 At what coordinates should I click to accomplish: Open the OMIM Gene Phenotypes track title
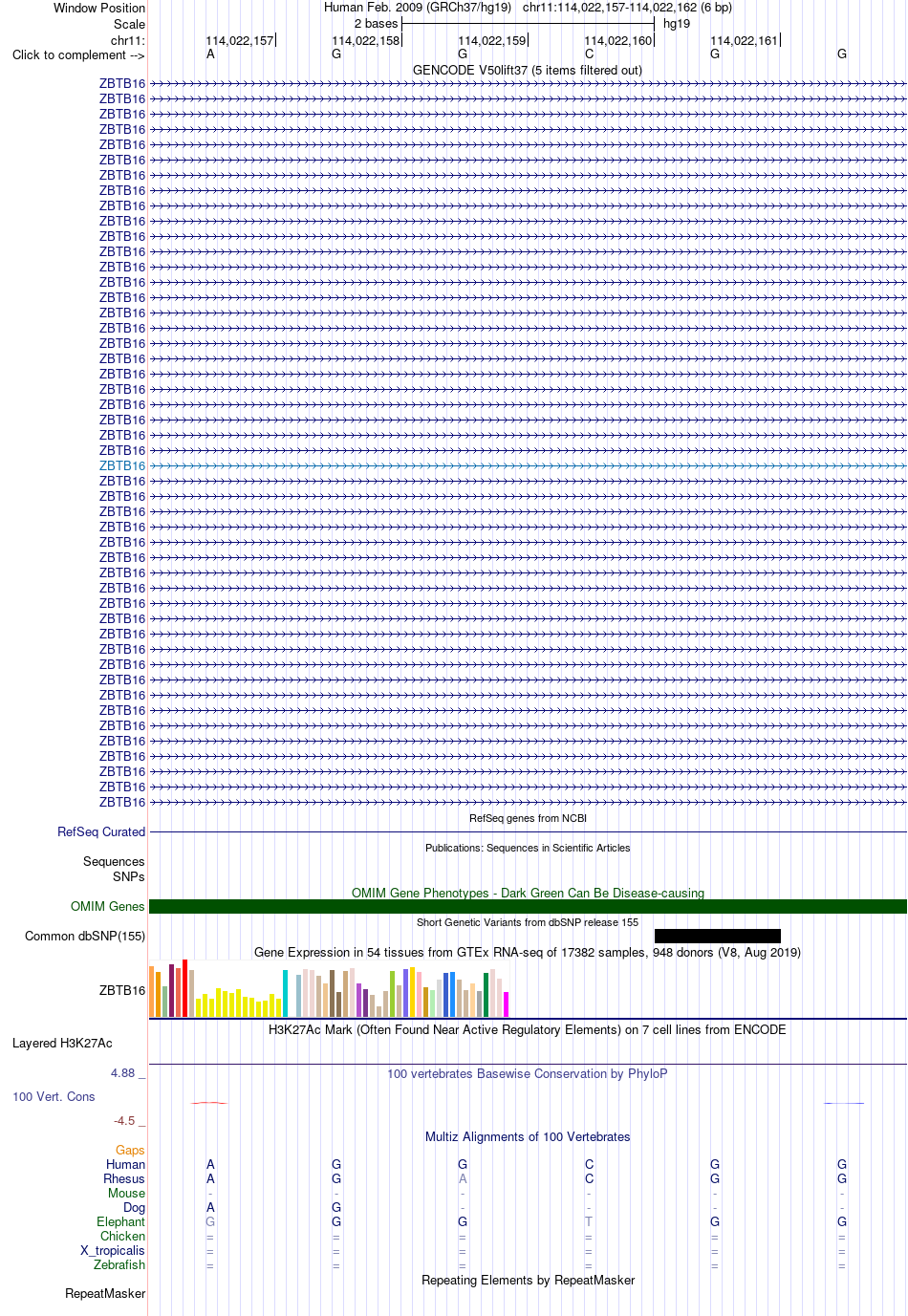528,893
